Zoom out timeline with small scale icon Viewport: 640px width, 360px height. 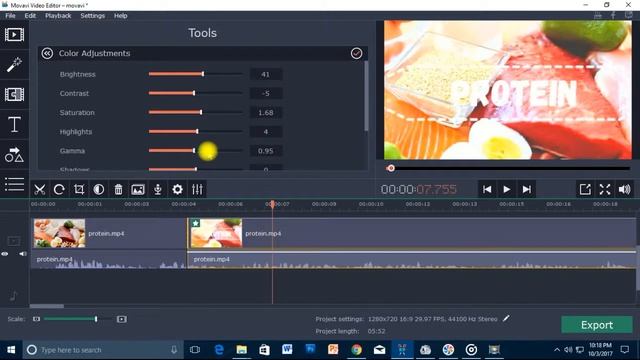[36, 319]
